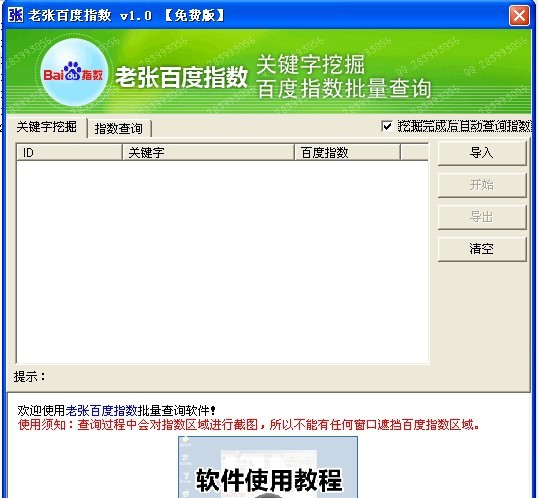Open the 软件使用教程 tutorial thumbnail

(268, 467)
